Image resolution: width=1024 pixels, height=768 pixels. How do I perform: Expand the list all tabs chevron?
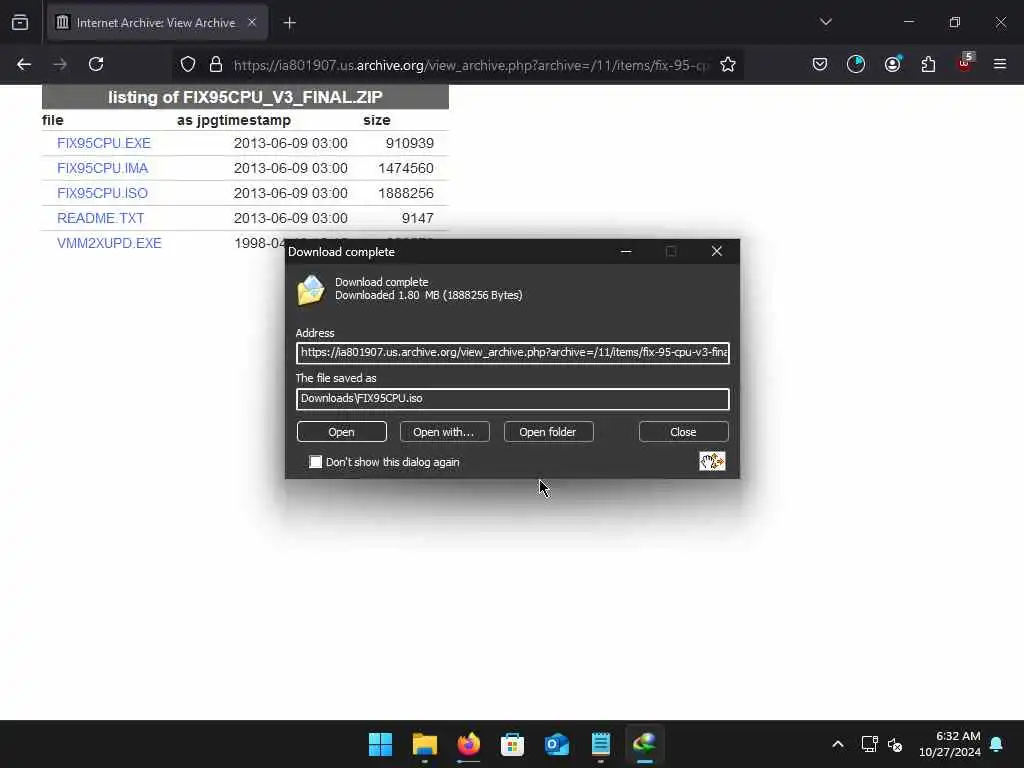(825, 22)
